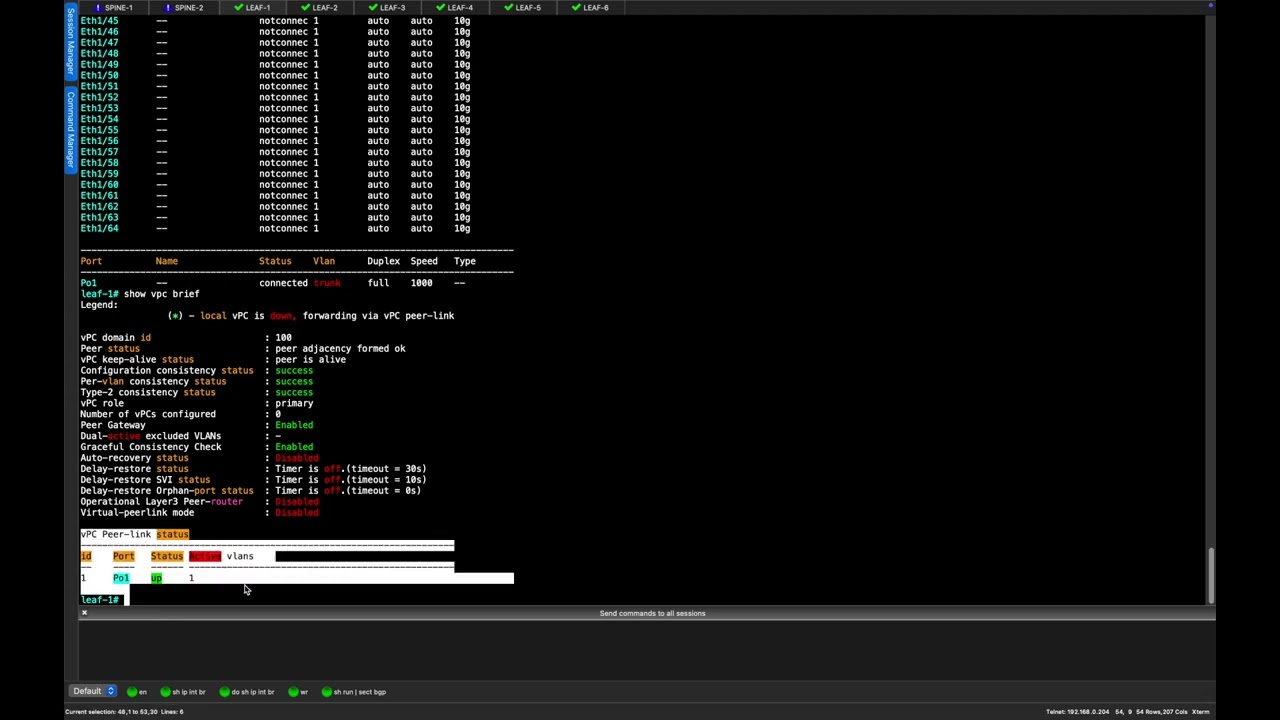Run the 'en' quick command button
This screenshot has width=1280, height=720.
(x=137, y=692)
